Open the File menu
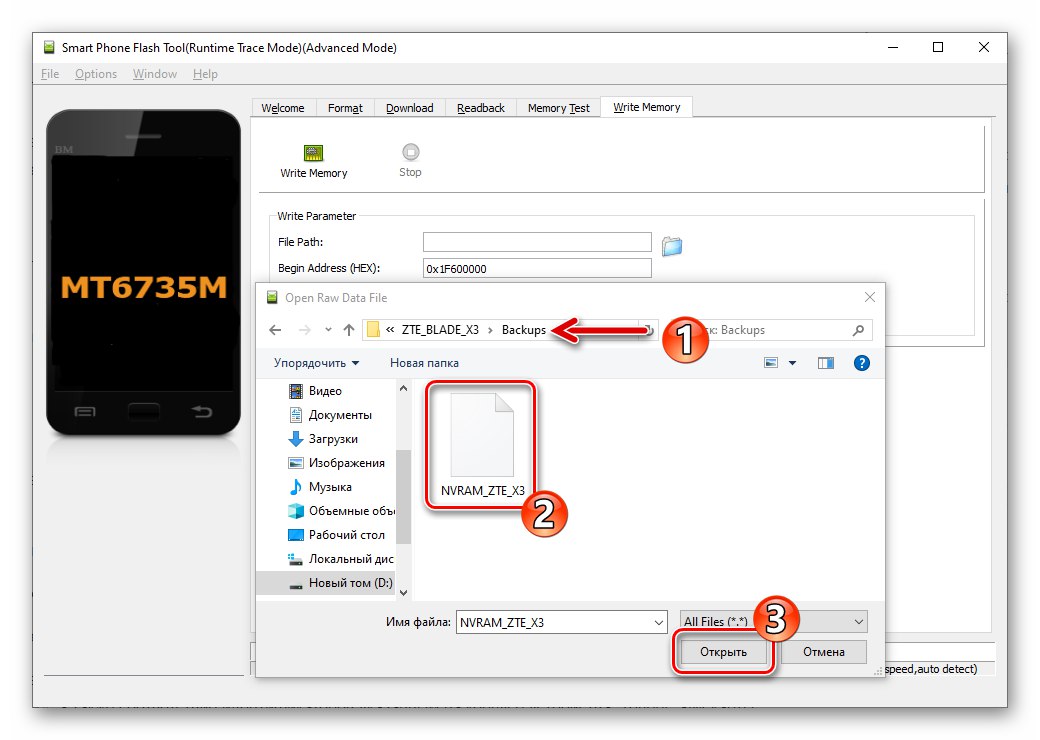The width and height of the screenshot is (1040, 740). coord(50,74)
